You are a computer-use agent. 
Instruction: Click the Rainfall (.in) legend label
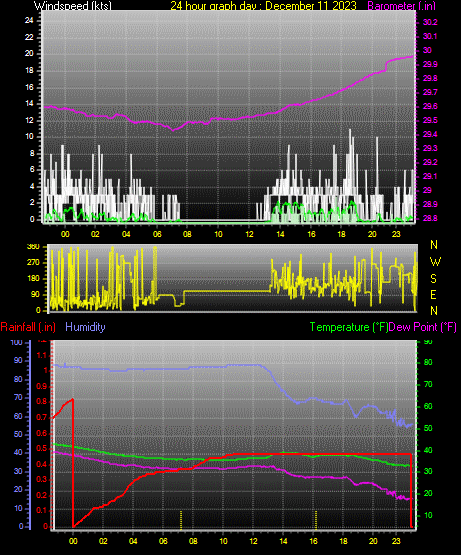[28, 327]
